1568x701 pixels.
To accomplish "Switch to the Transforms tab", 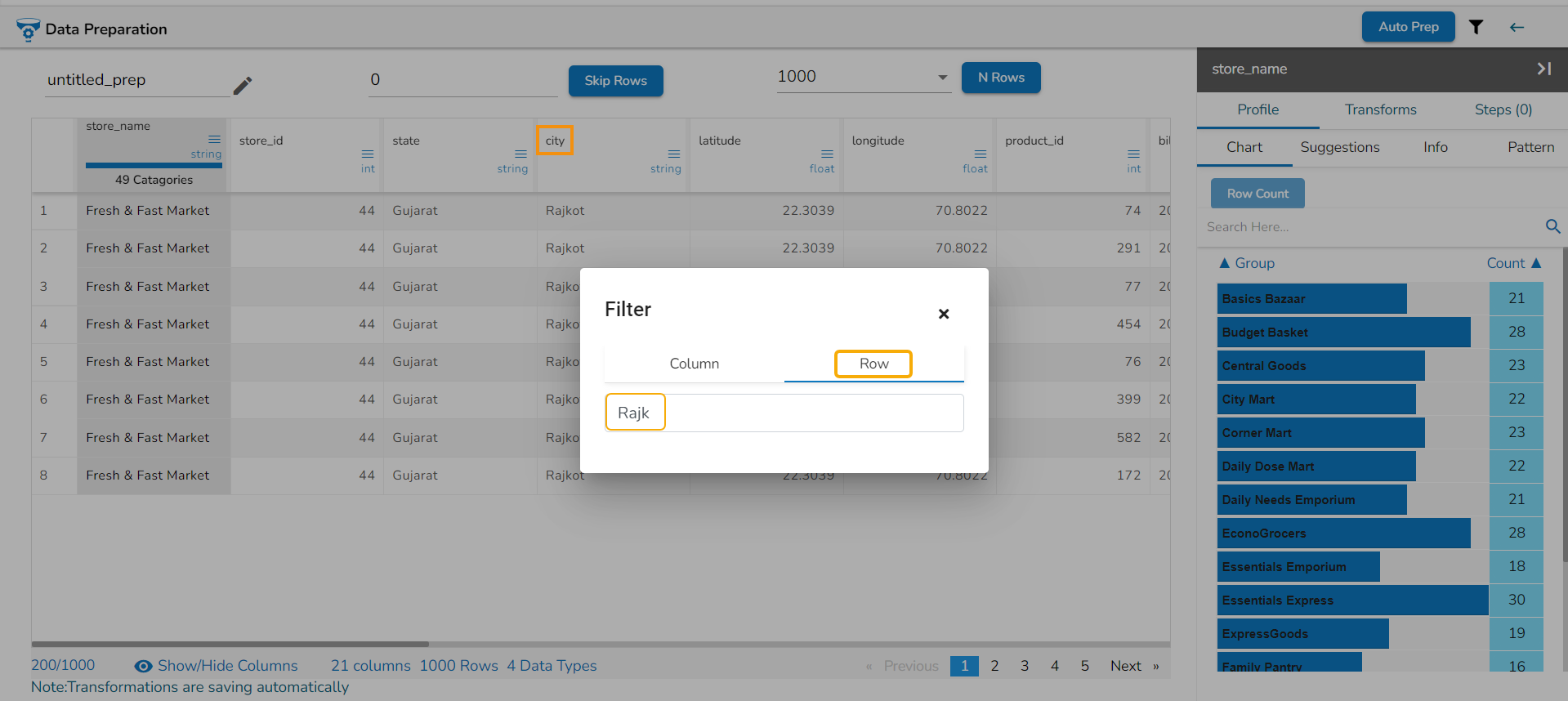I will click(1380, 109).
